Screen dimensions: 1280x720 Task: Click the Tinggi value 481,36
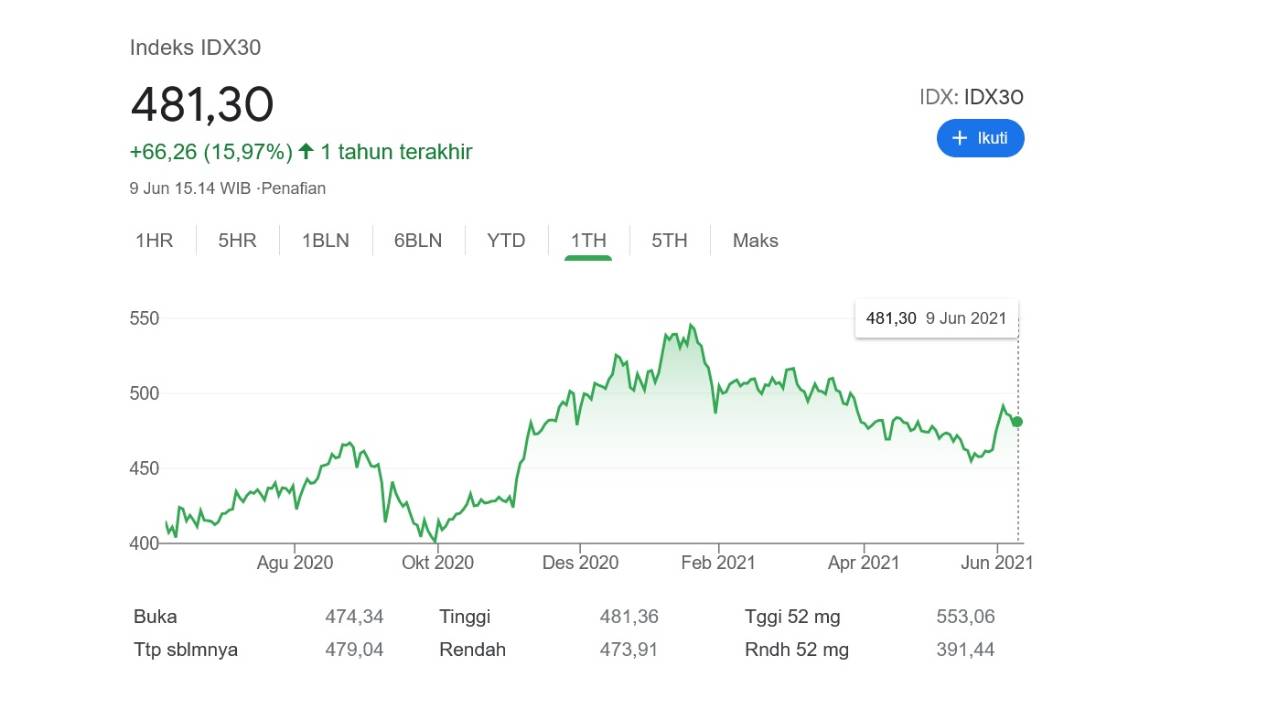[629, 617]
